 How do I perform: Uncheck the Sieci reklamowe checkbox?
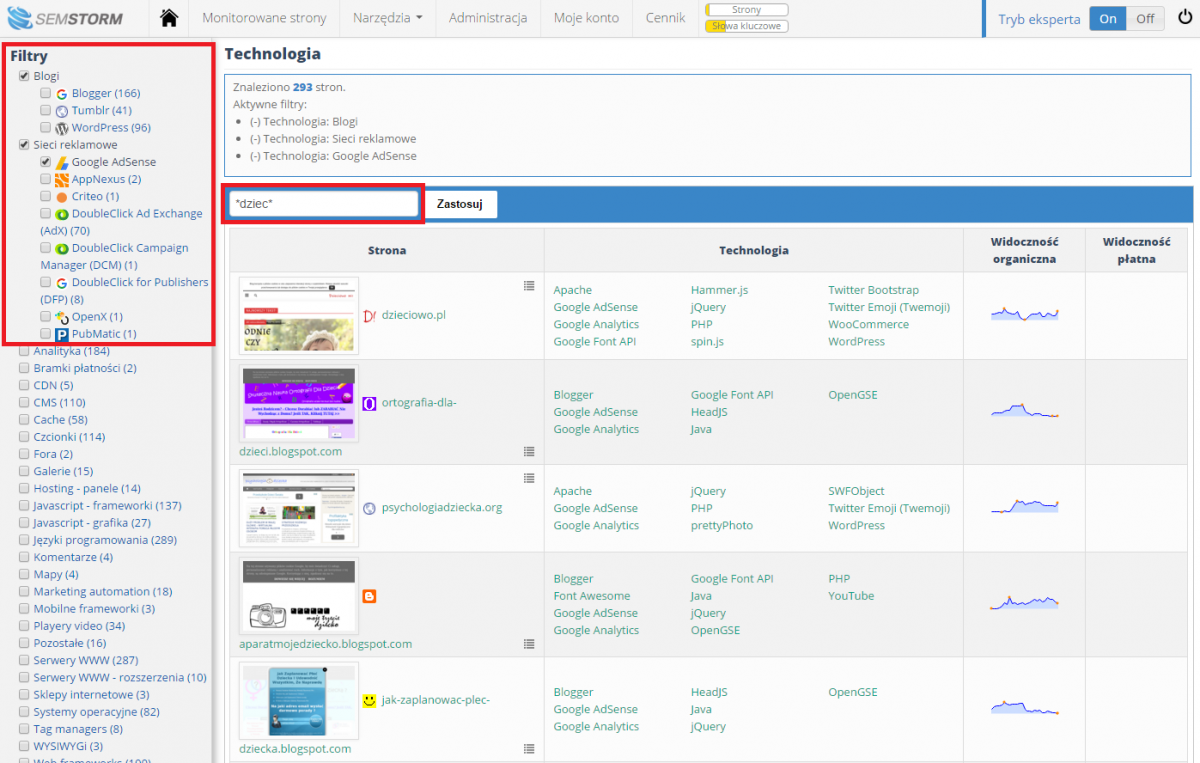click(x=24, y=145)
